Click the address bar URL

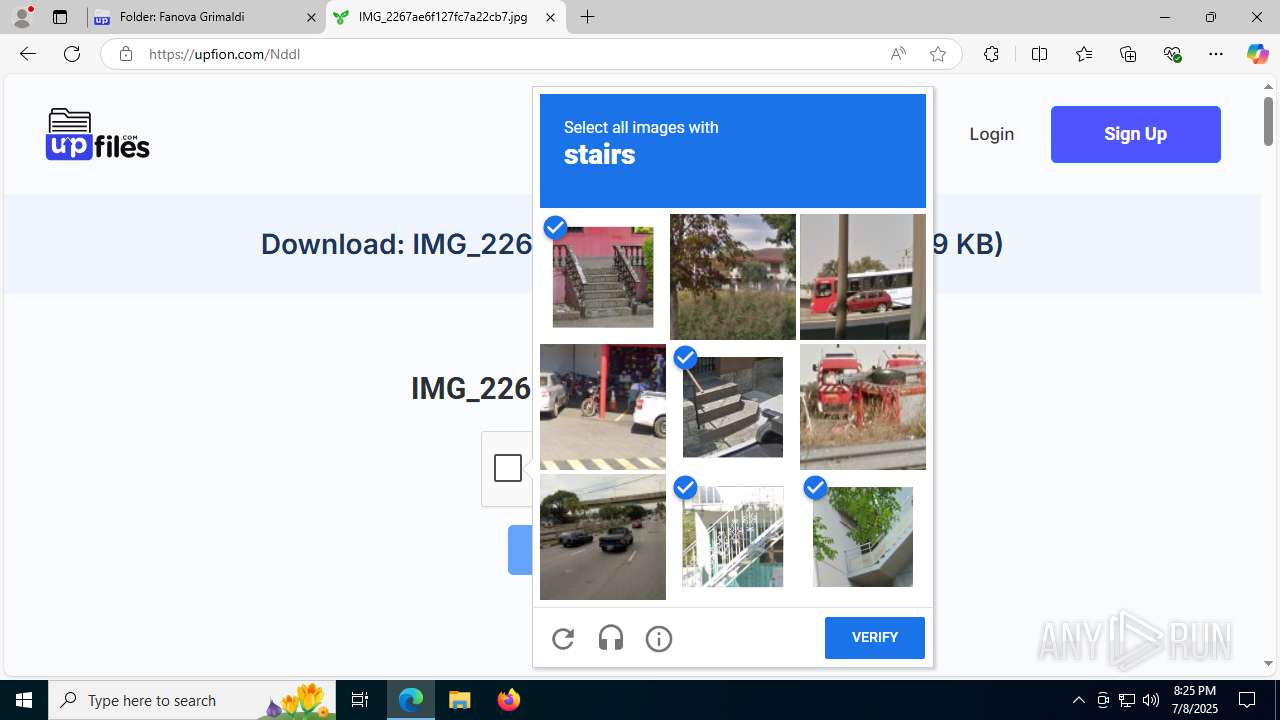[x=224, y=54]
